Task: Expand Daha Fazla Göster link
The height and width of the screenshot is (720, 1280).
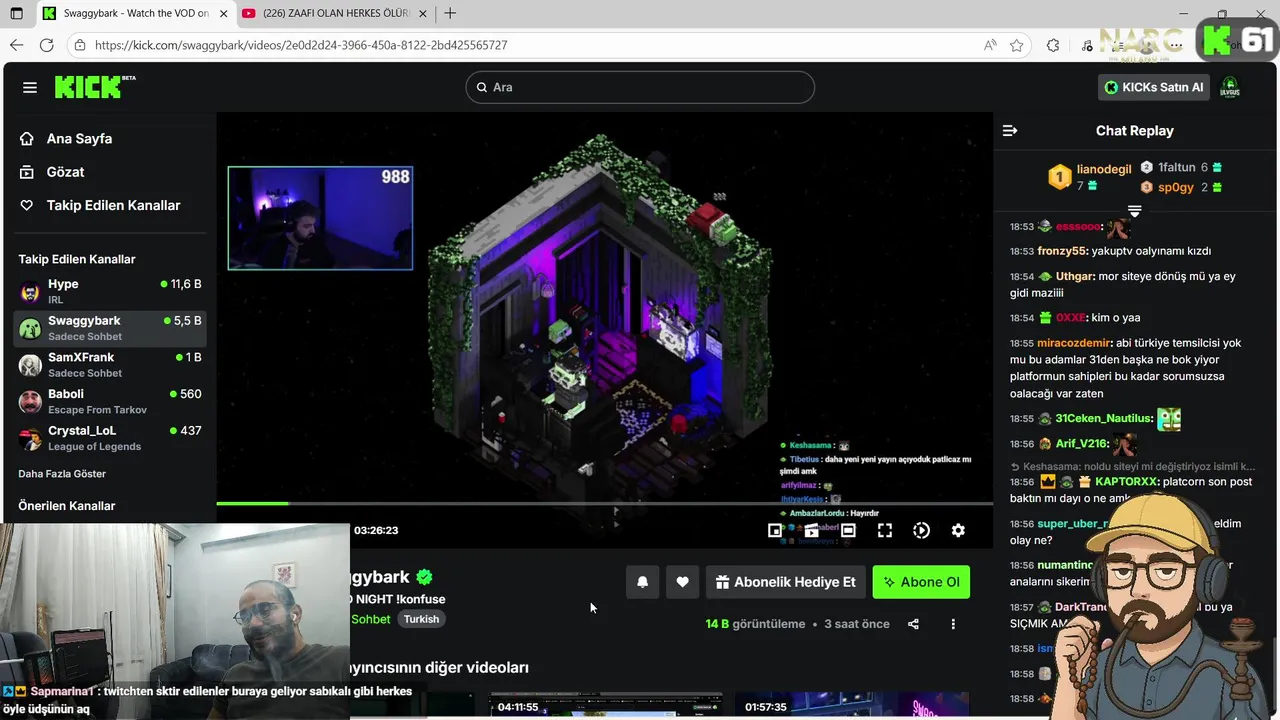Action: 62,474
